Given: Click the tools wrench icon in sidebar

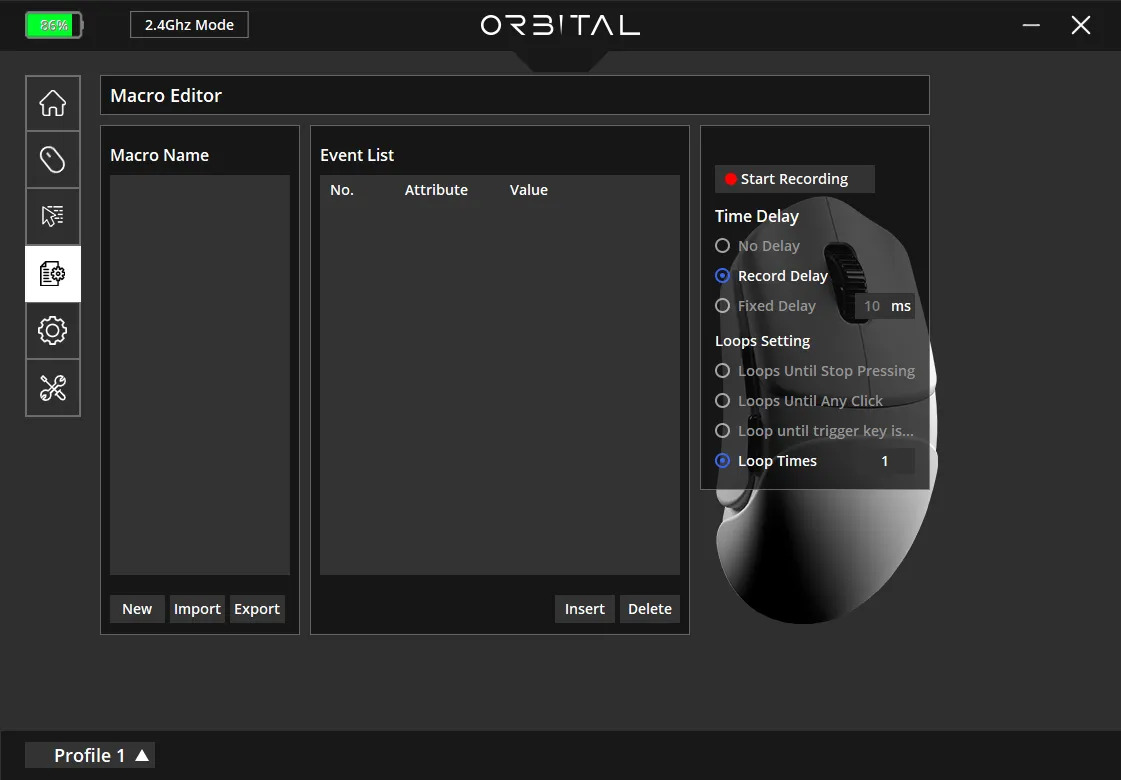Looking at the screenshot, I should 52,388.
